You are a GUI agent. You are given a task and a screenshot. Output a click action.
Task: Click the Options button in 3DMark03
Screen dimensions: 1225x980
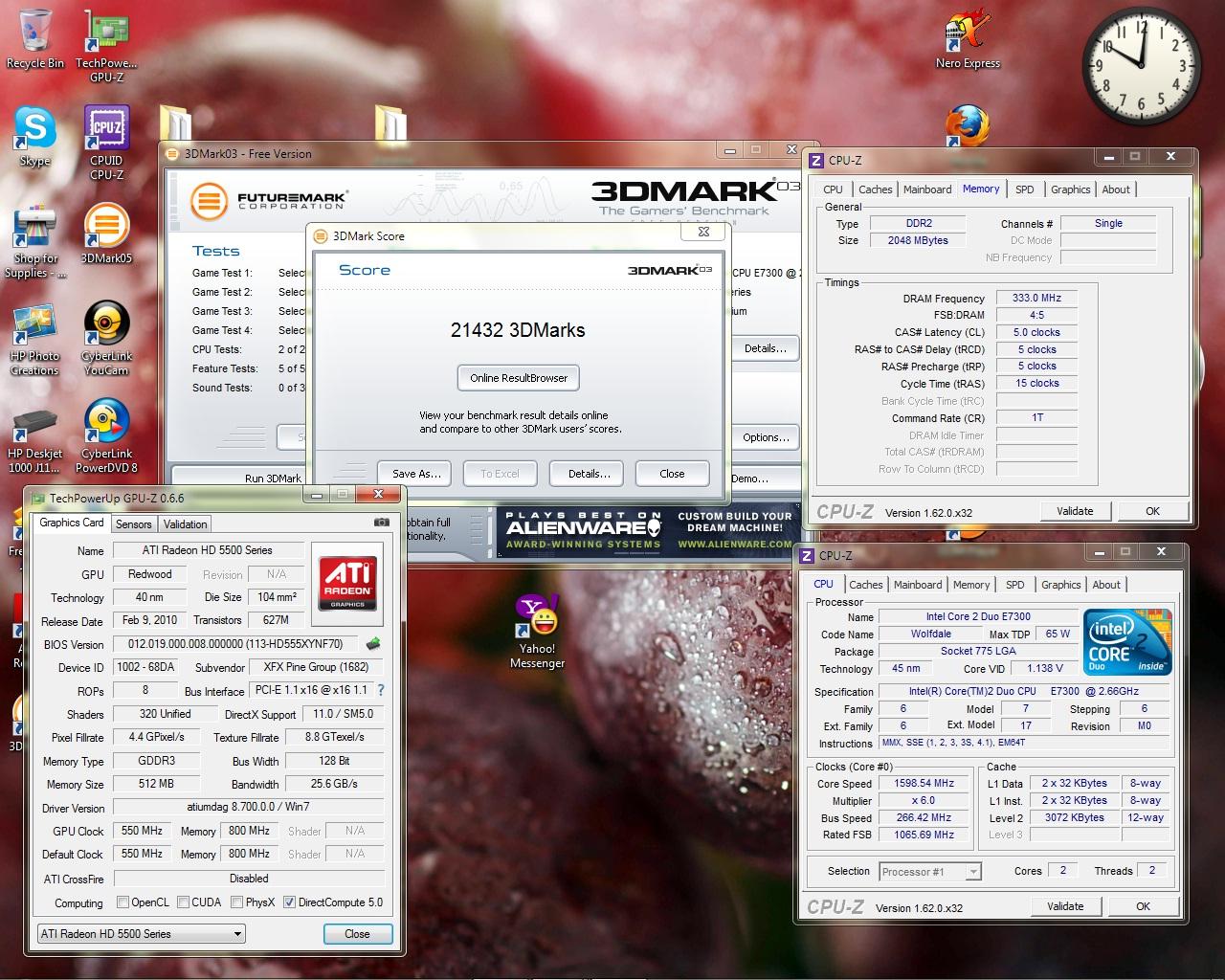[766, 437]
